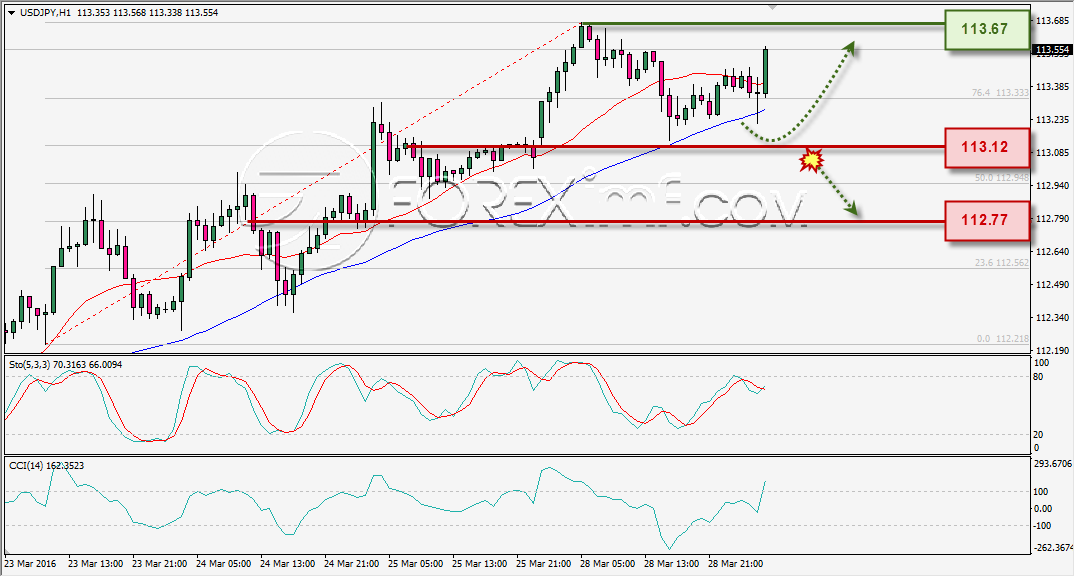The width and height of the screenshot is (1075, 577).
Task: Click the yellow explosion breakout marker
Action: coord(811,160)
